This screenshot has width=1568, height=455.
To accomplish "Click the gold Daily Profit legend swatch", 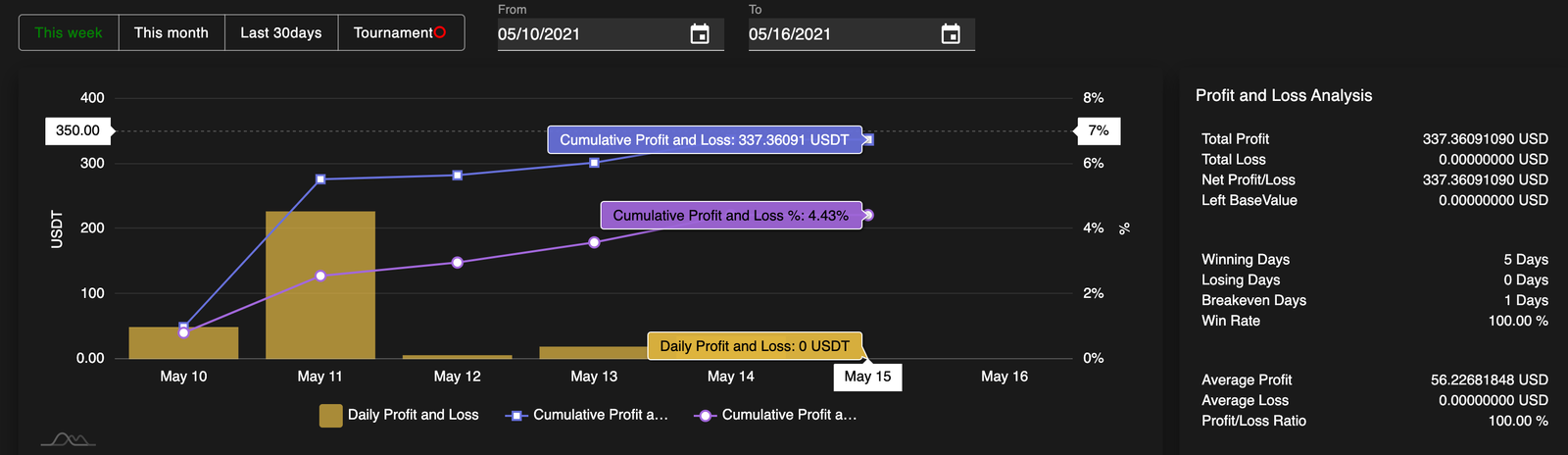I will [330, 416].
